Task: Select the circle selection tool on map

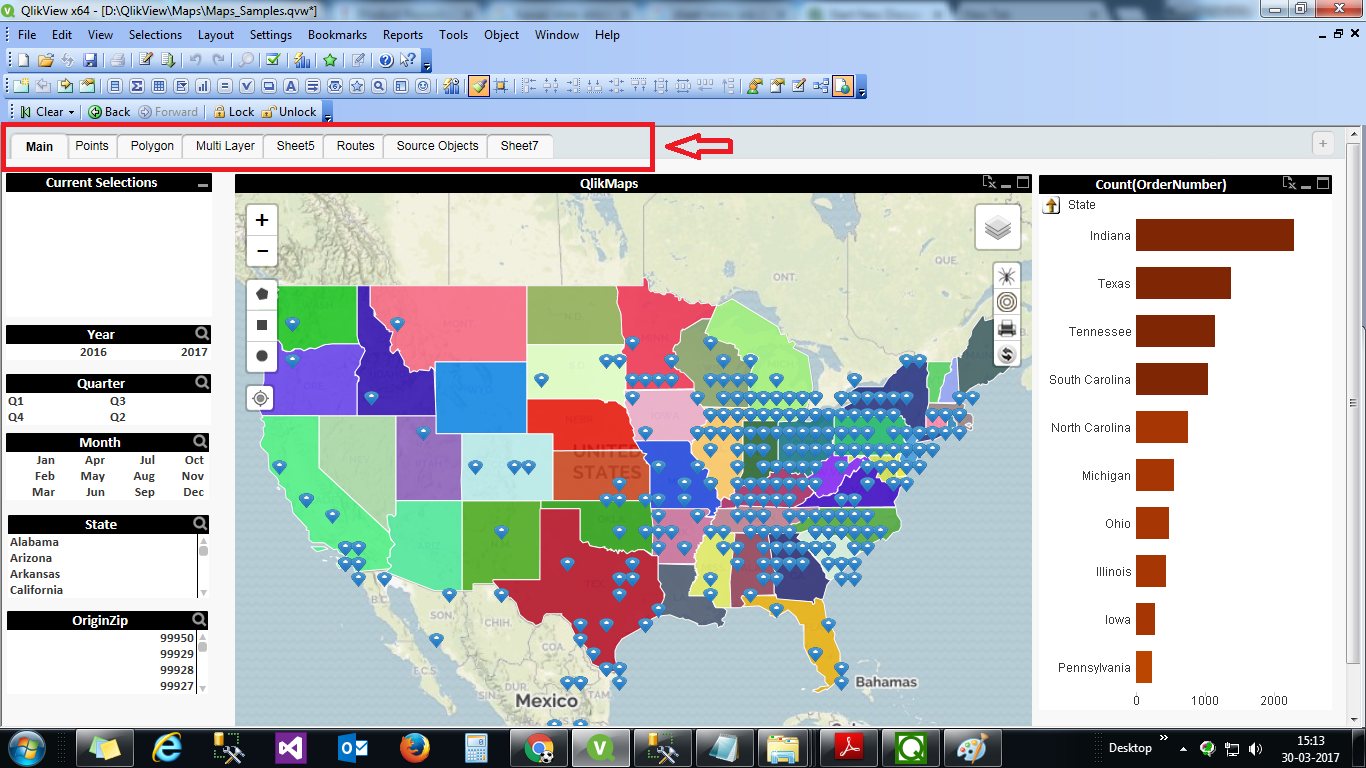Action: point(262,355)
